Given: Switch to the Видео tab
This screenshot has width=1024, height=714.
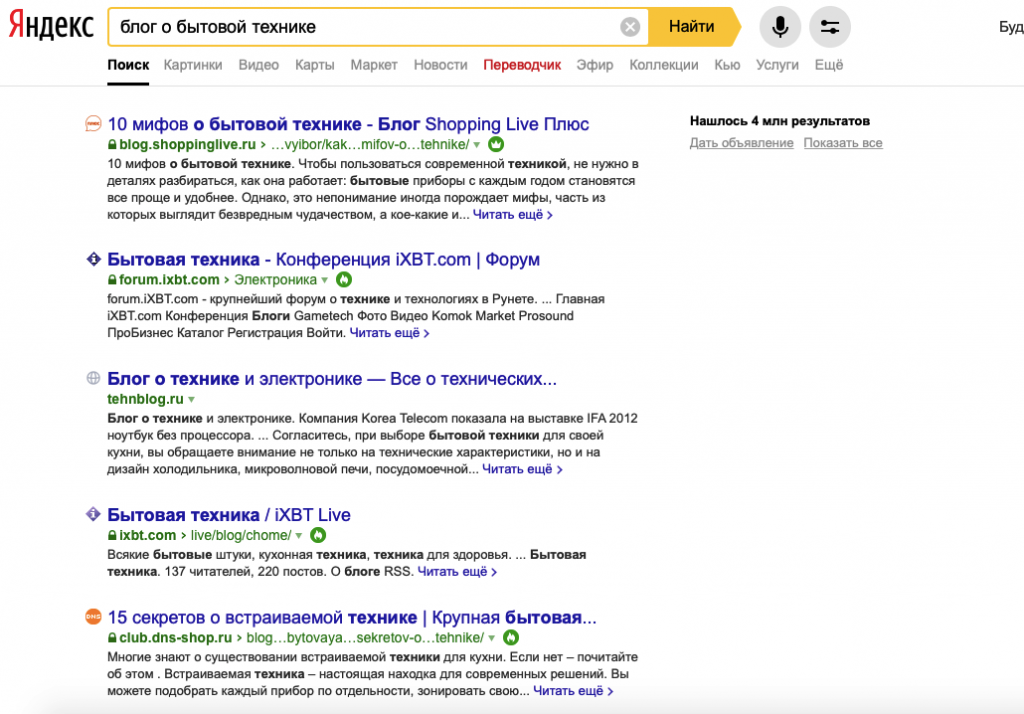Looking at the screenshot, I should click(x=259, y=65).
